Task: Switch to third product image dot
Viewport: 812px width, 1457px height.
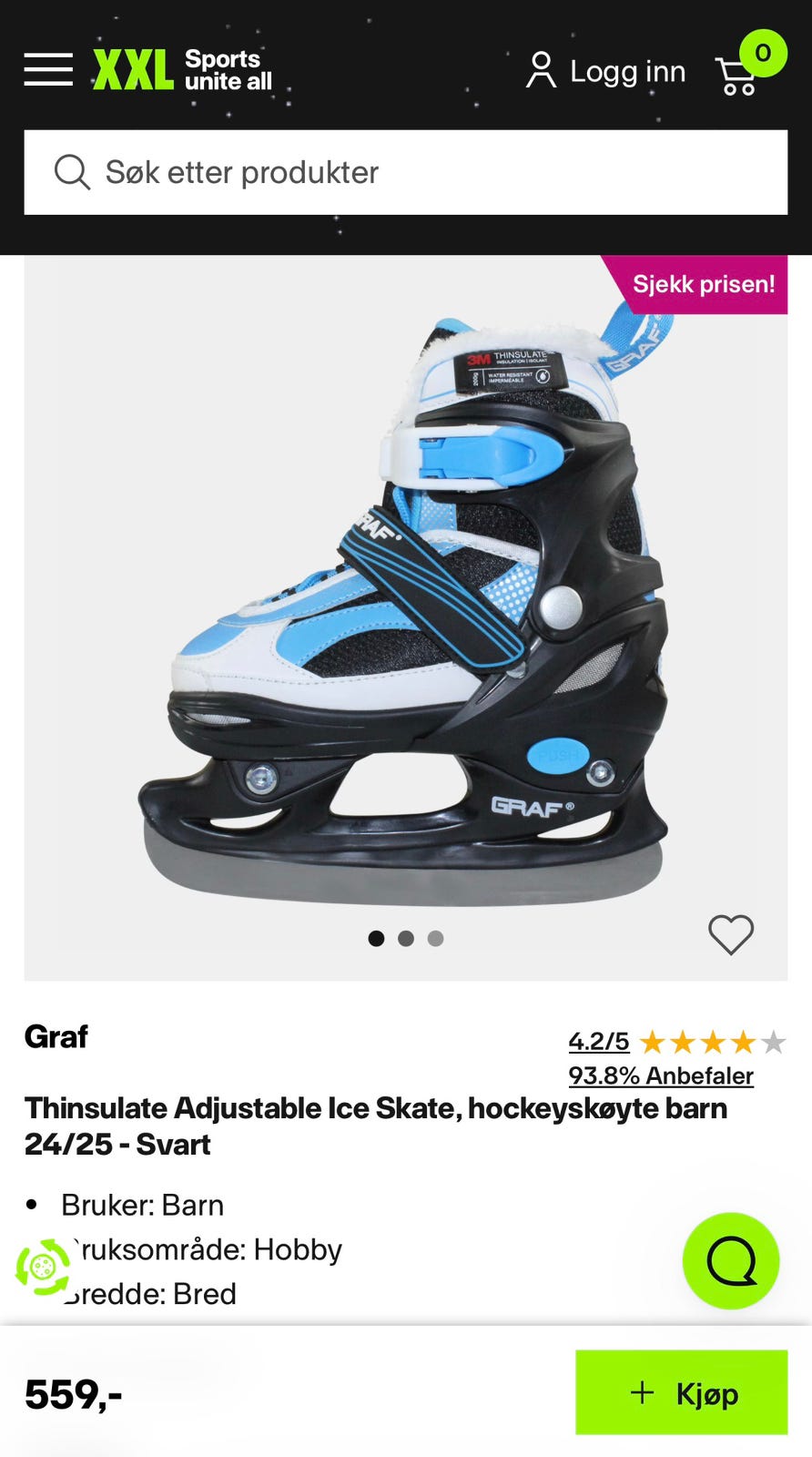Action: click(x=436, y=938)
